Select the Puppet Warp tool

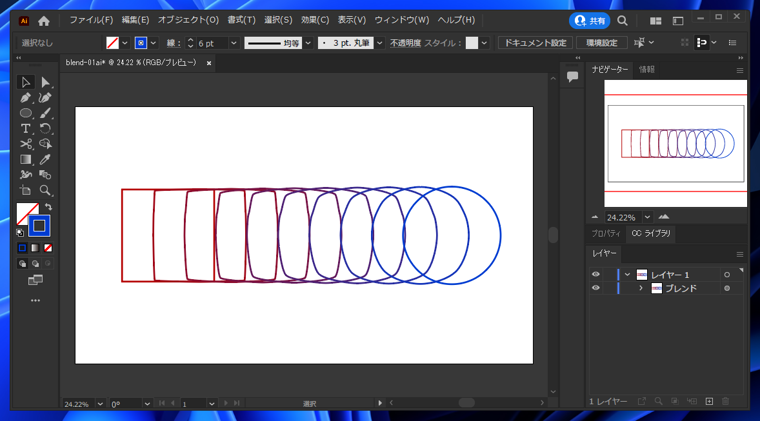click(x=26, y=175)
